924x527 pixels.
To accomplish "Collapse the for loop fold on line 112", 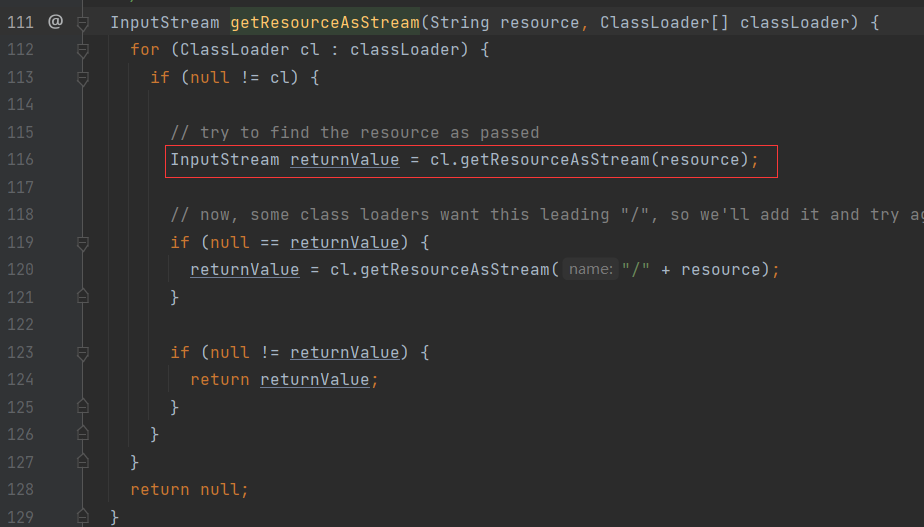I will pyautogui.click(x=82, y=50).
